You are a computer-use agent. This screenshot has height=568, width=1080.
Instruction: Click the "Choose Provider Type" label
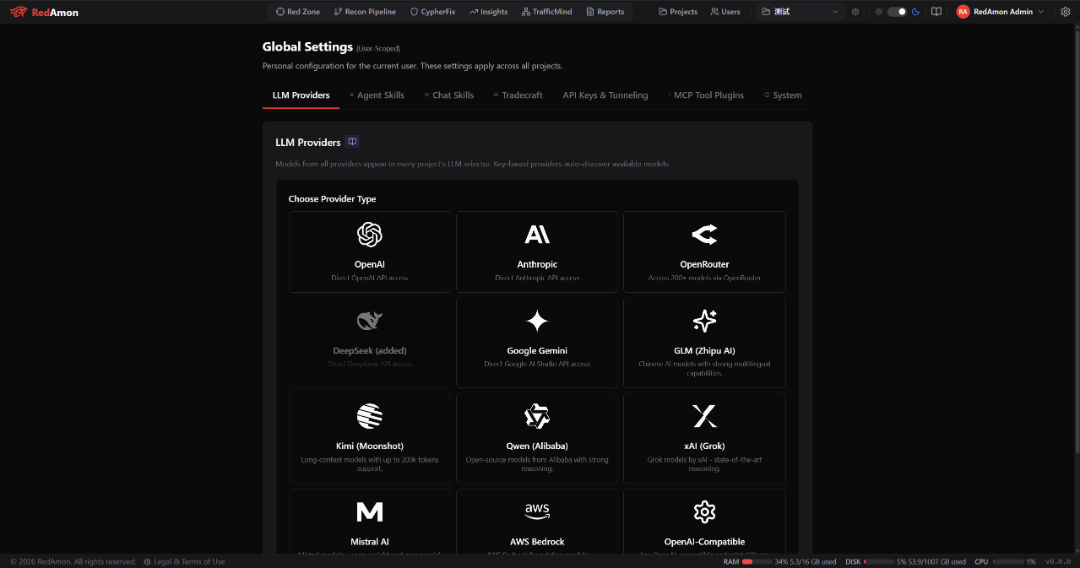coord(332,199)
